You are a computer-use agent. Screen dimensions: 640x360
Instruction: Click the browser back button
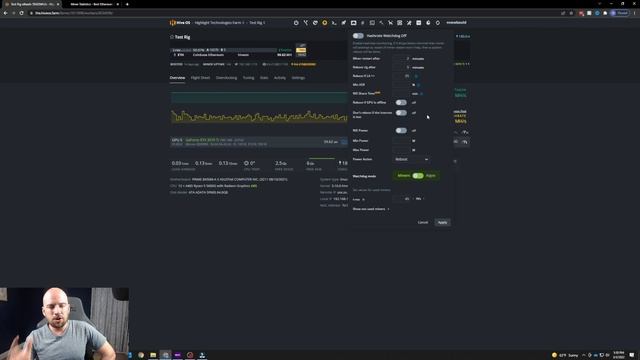5,13
